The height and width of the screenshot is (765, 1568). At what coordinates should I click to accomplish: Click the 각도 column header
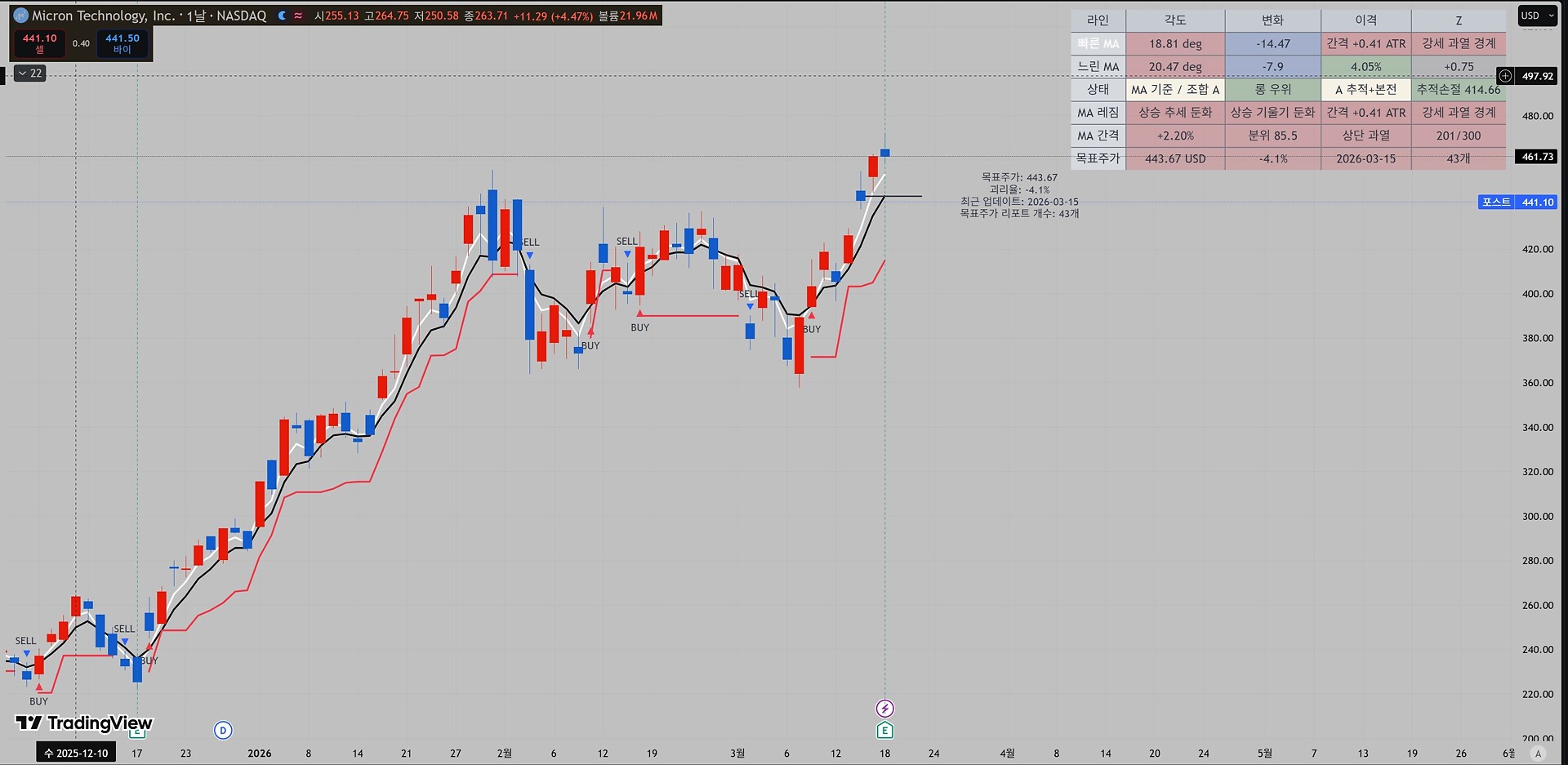1175,20
